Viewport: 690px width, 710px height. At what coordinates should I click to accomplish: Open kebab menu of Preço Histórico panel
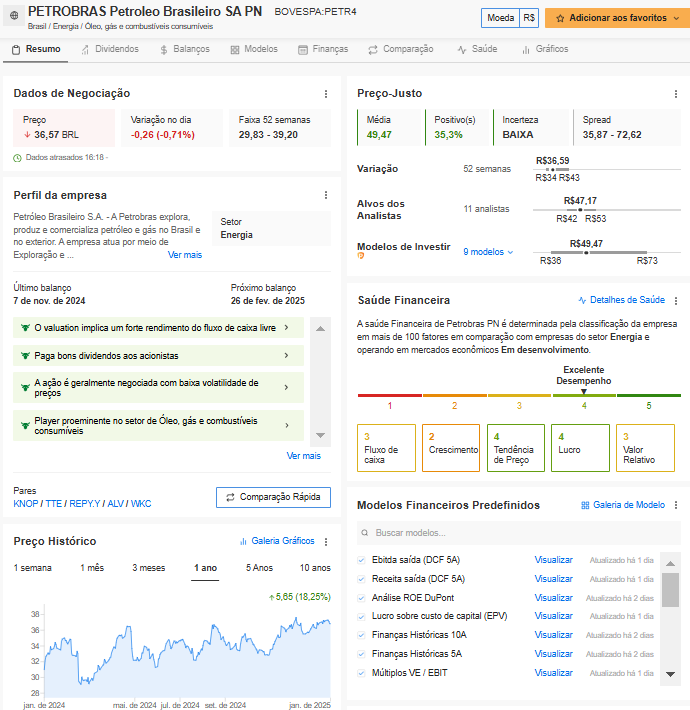click(x=326, y=542)
